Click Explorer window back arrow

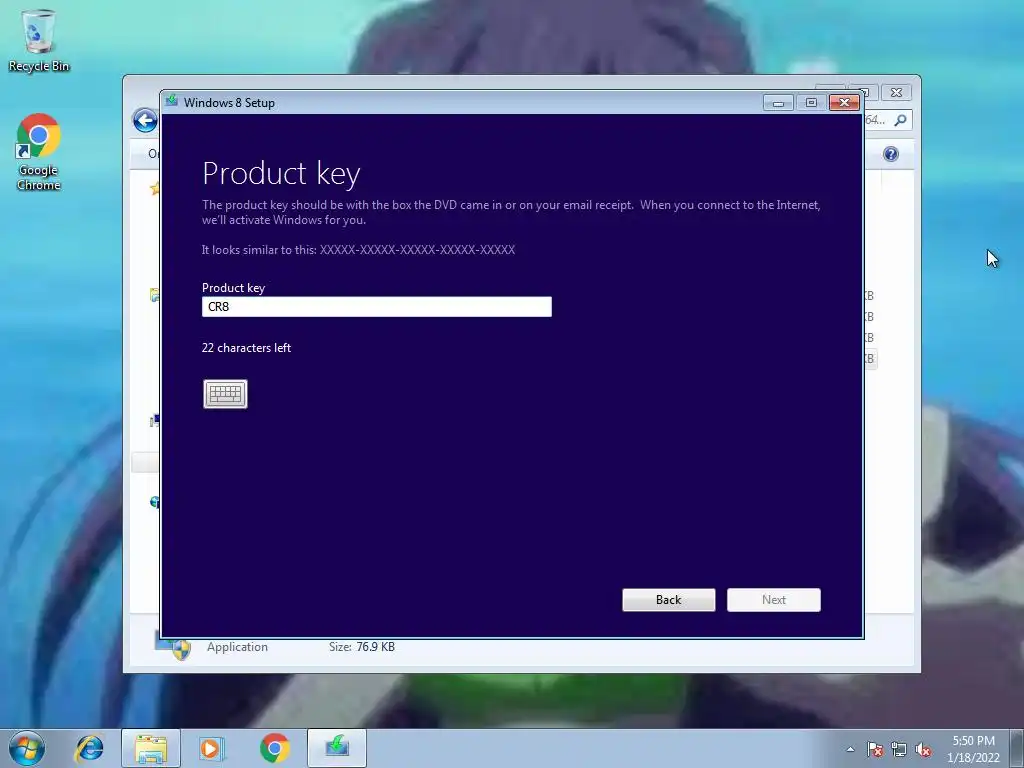click(145, 121)
